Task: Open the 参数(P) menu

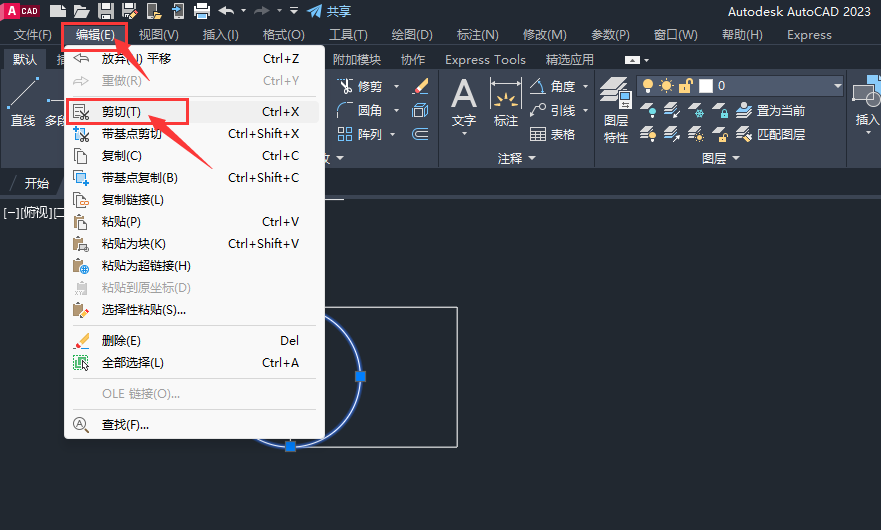Action: click(x=610, y=35)
